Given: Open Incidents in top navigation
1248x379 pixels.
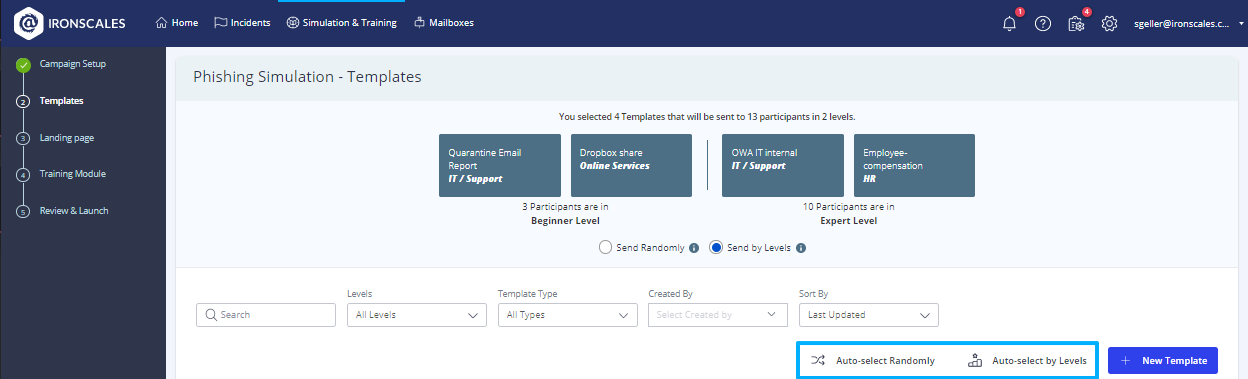Looking at the screenshot, I should (242, 23).
